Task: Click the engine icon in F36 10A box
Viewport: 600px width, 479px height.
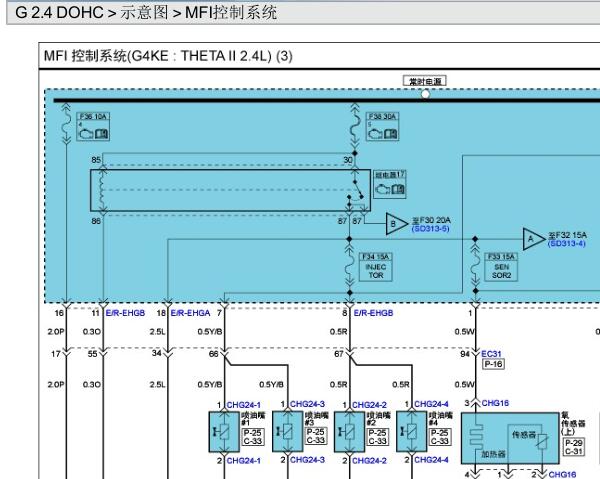Action: pos(85,134)
